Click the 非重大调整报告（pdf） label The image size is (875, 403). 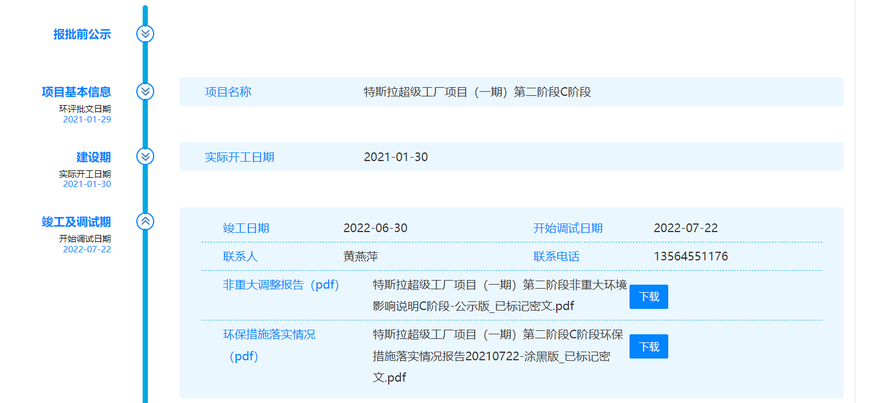pos(281,285)
